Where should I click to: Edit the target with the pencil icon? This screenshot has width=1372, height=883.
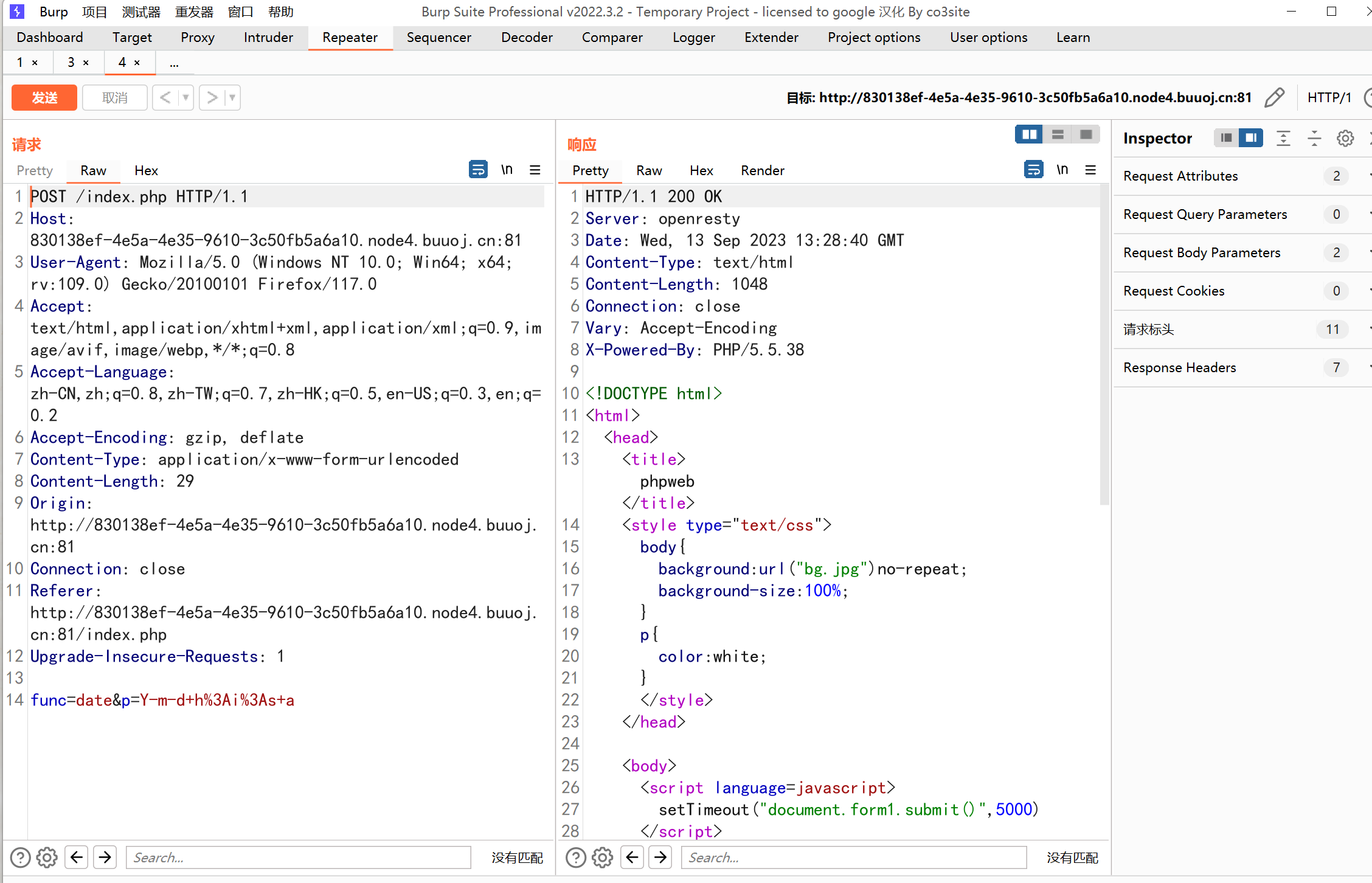point(1274,97)
